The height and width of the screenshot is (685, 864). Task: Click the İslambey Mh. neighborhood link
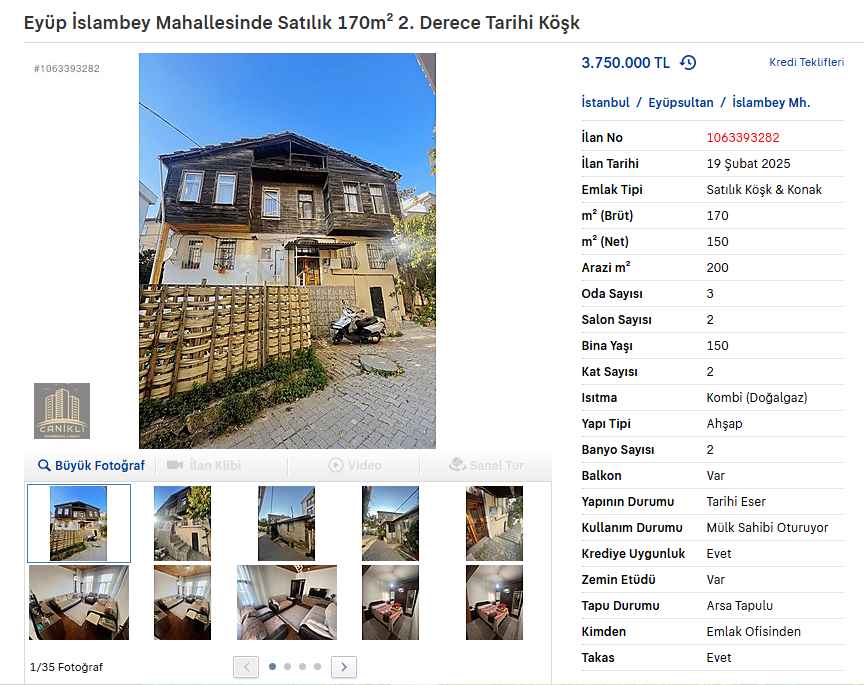pyautogui.click(x=771, y=103)
